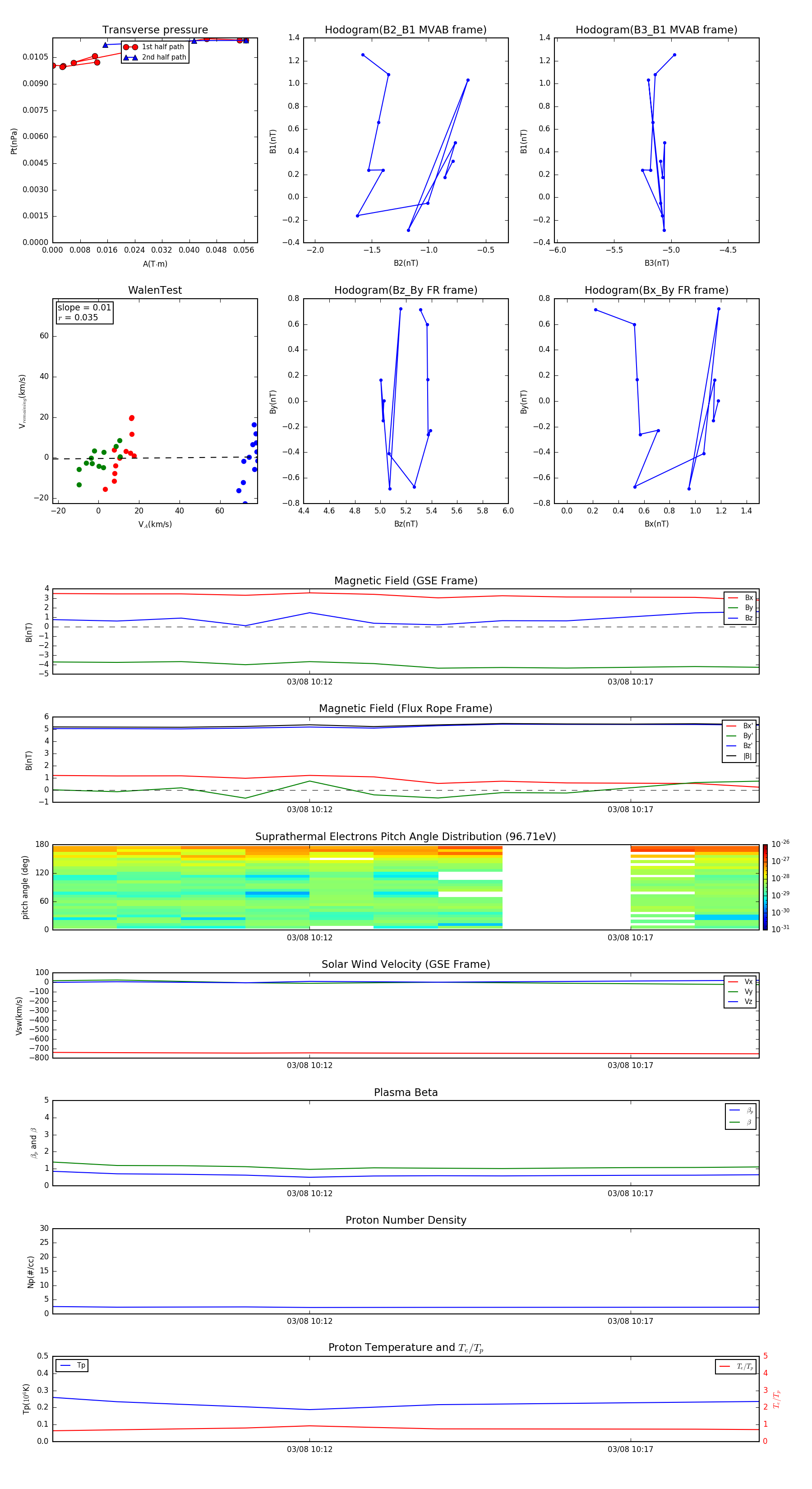Image resolution: width=812 pixels, height=1489 pixels.
Task: Click the By legend entry in GSE magnetic field
Action: (740, 607)
